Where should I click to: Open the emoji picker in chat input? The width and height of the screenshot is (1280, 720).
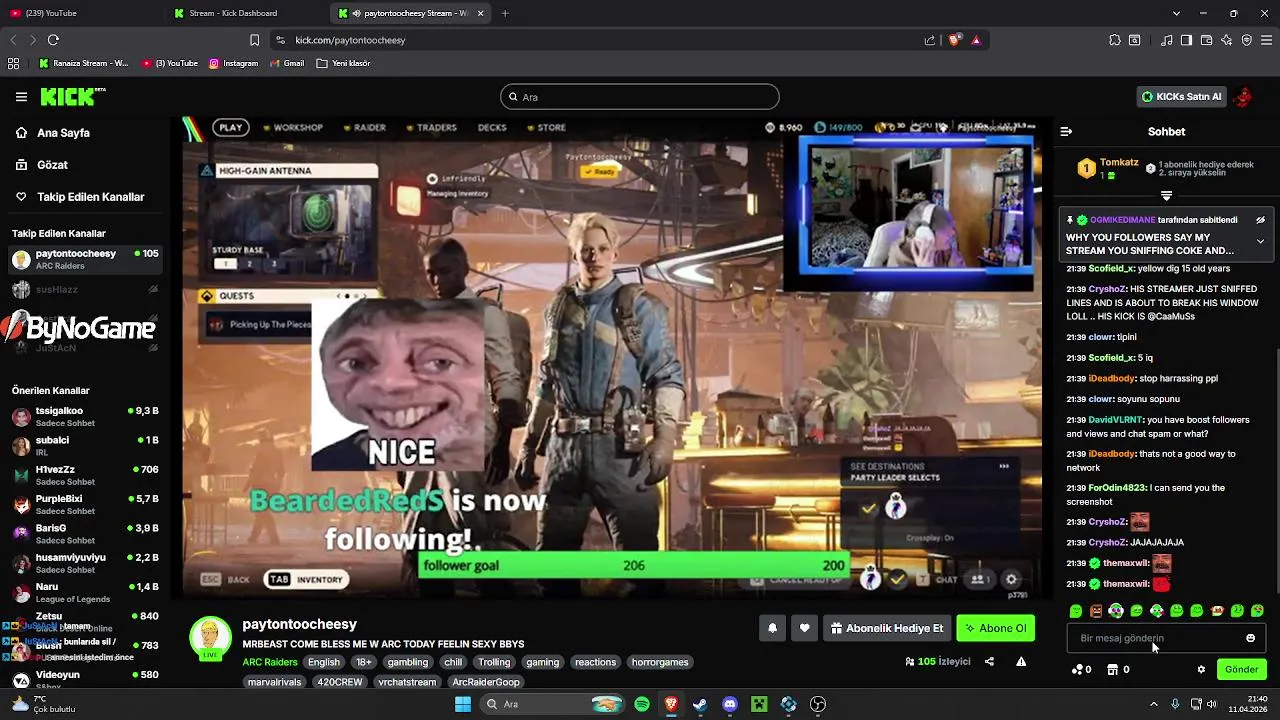1250,638
